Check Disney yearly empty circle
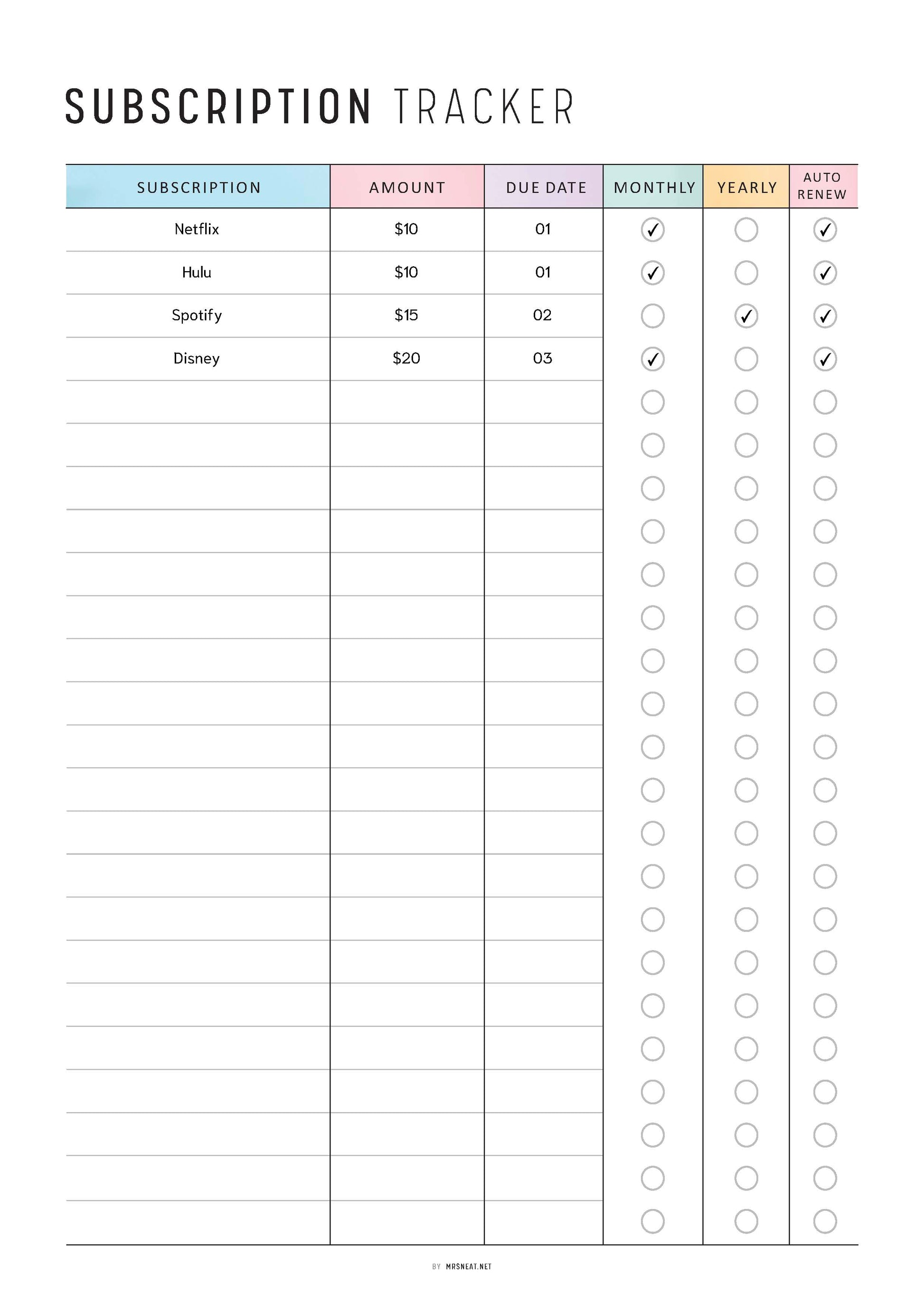The image size is (924, 1311). pyautogui.click(x=746, y=359)
